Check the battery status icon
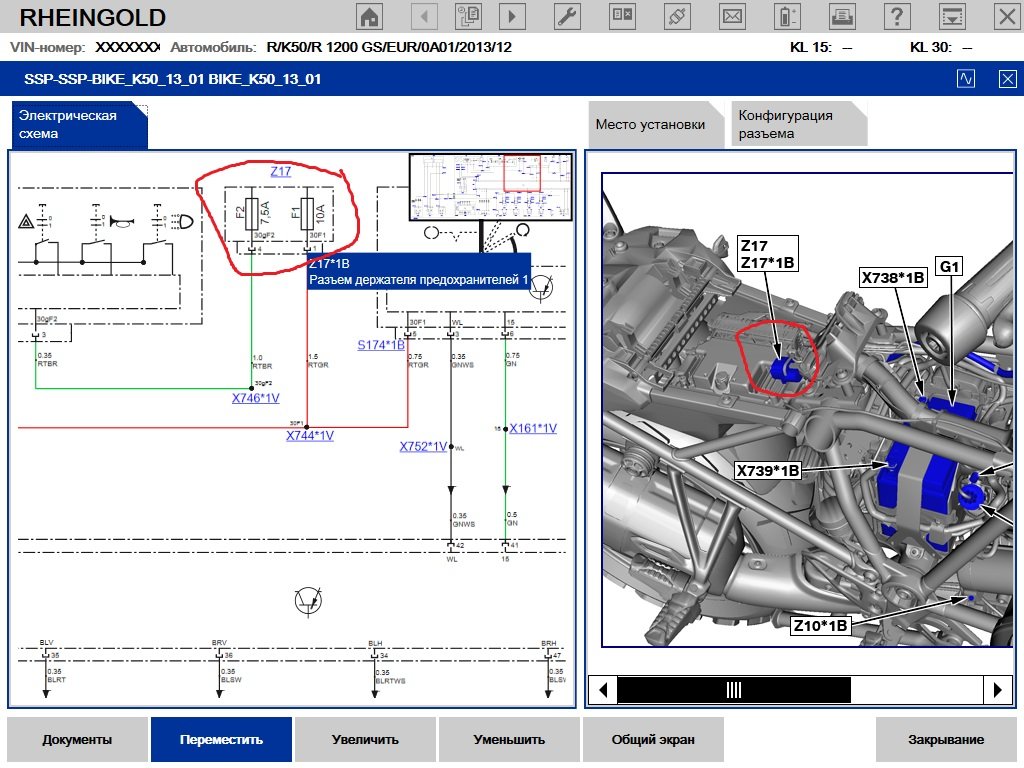This screenshot has width=1024, height=768. point(788,16)
